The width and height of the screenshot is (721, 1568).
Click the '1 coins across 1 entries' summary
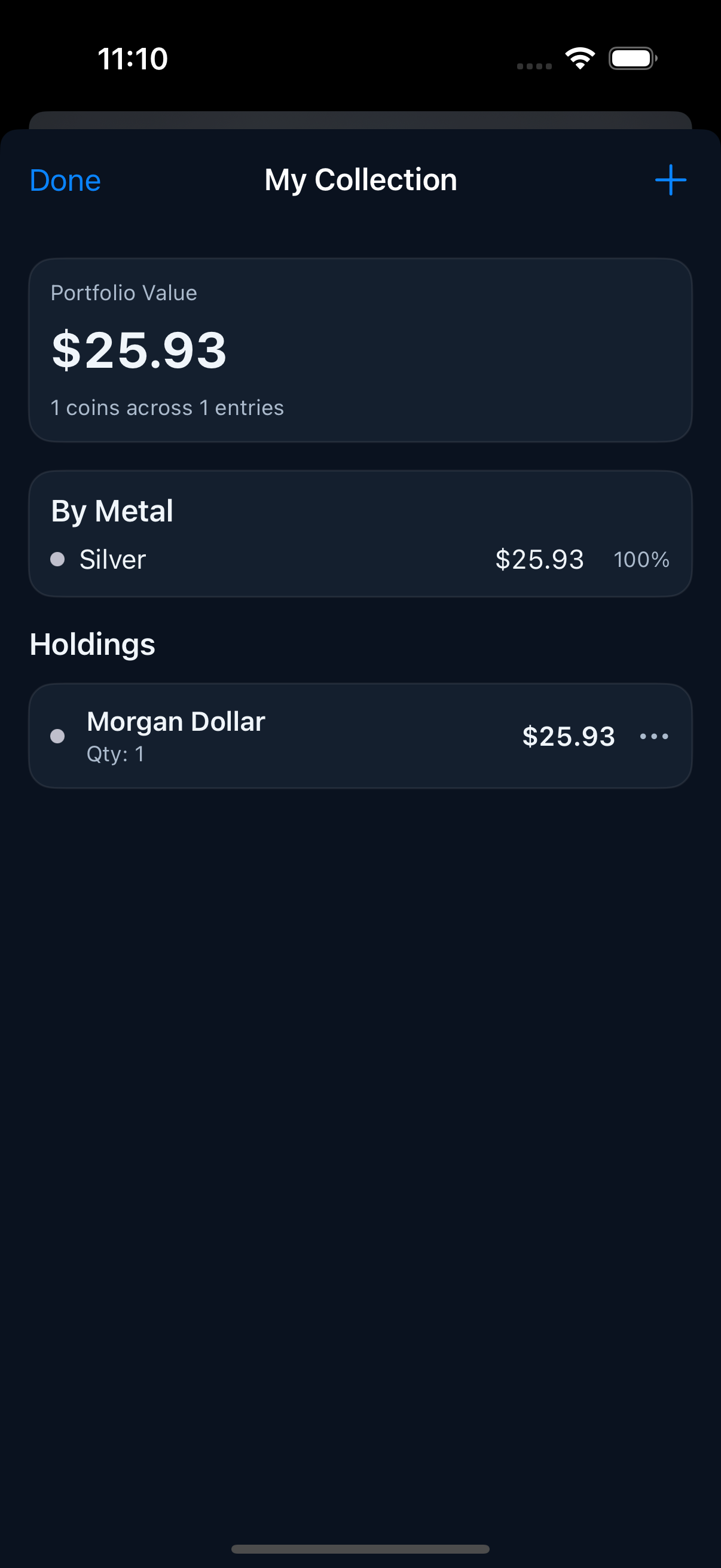point(167,408)
